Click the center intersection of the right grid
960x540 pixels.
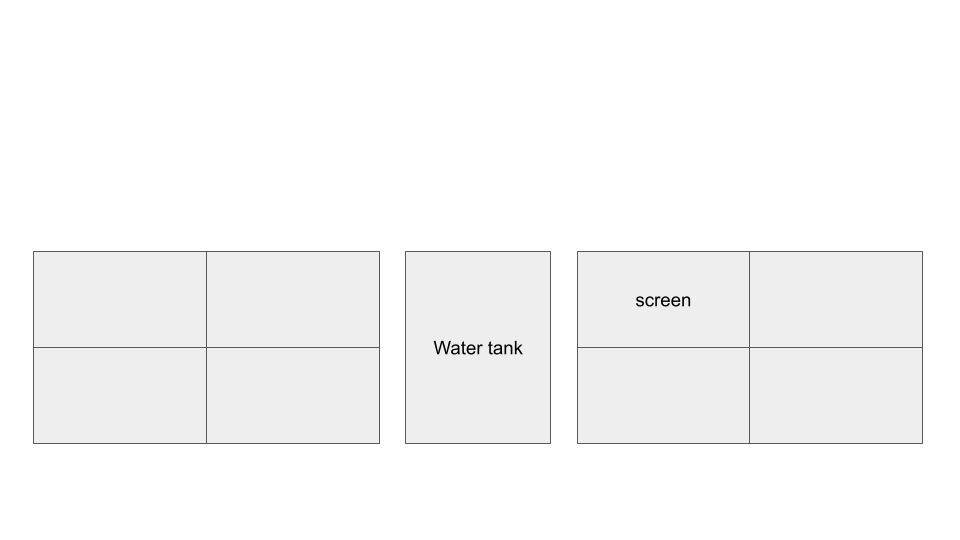tap(749, 347)
